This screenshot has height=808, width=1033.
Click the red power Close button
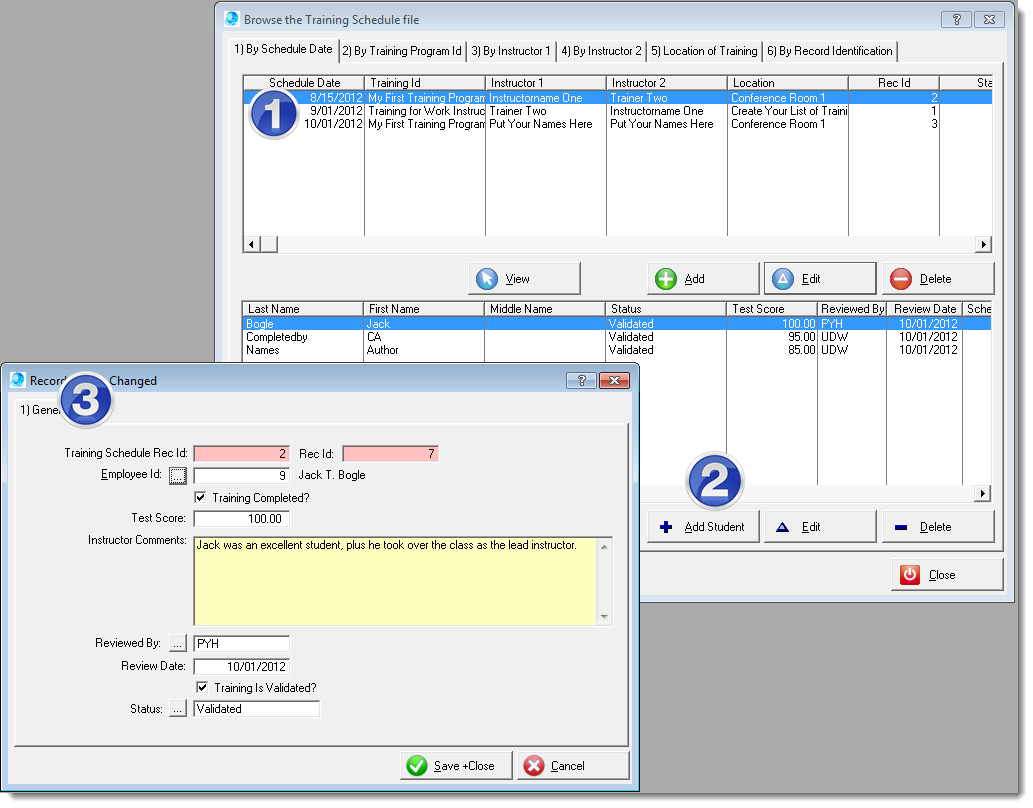[946, 575]
